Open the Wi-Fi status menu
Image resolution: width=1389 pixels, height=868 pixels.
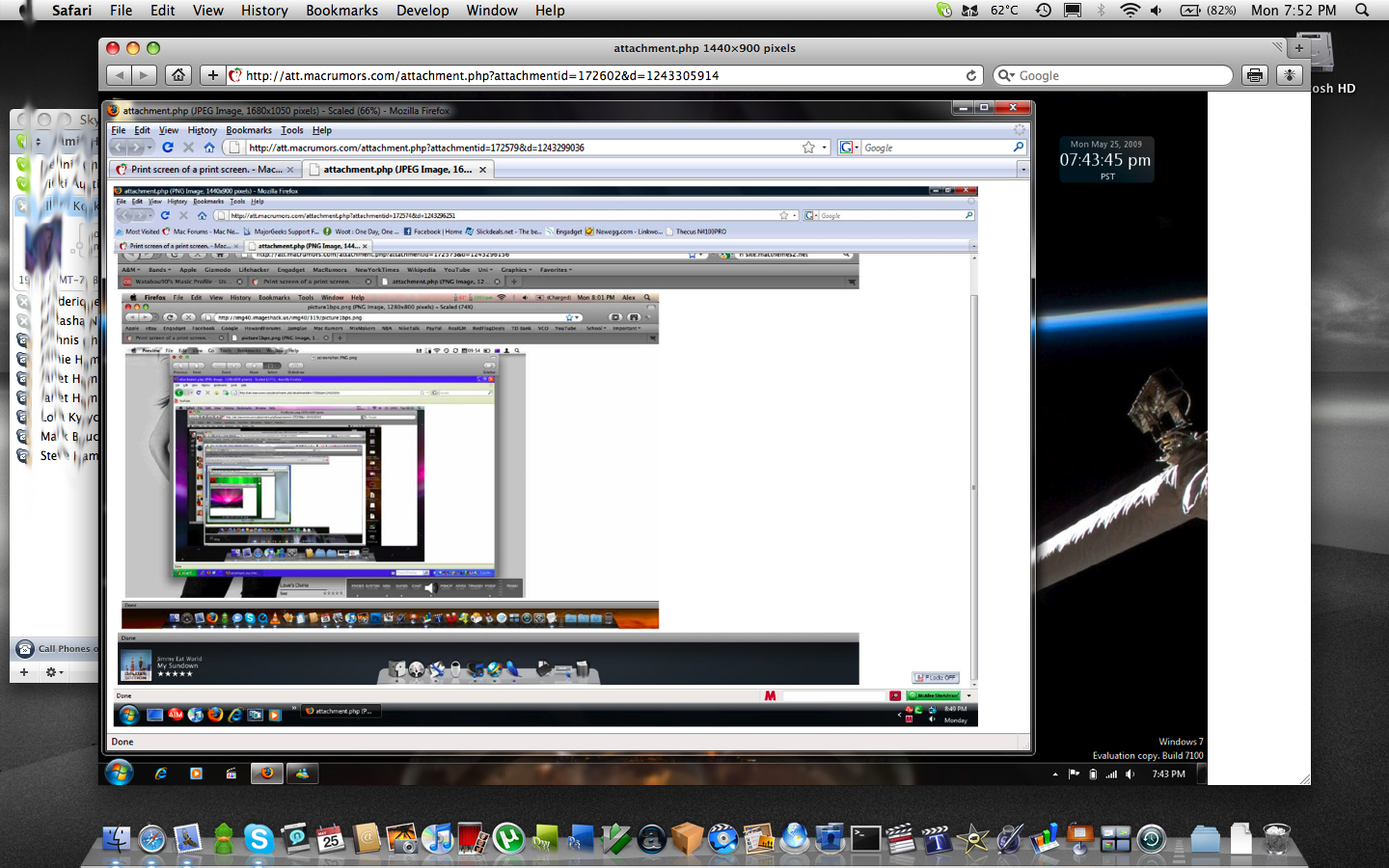pos(1130,11)
